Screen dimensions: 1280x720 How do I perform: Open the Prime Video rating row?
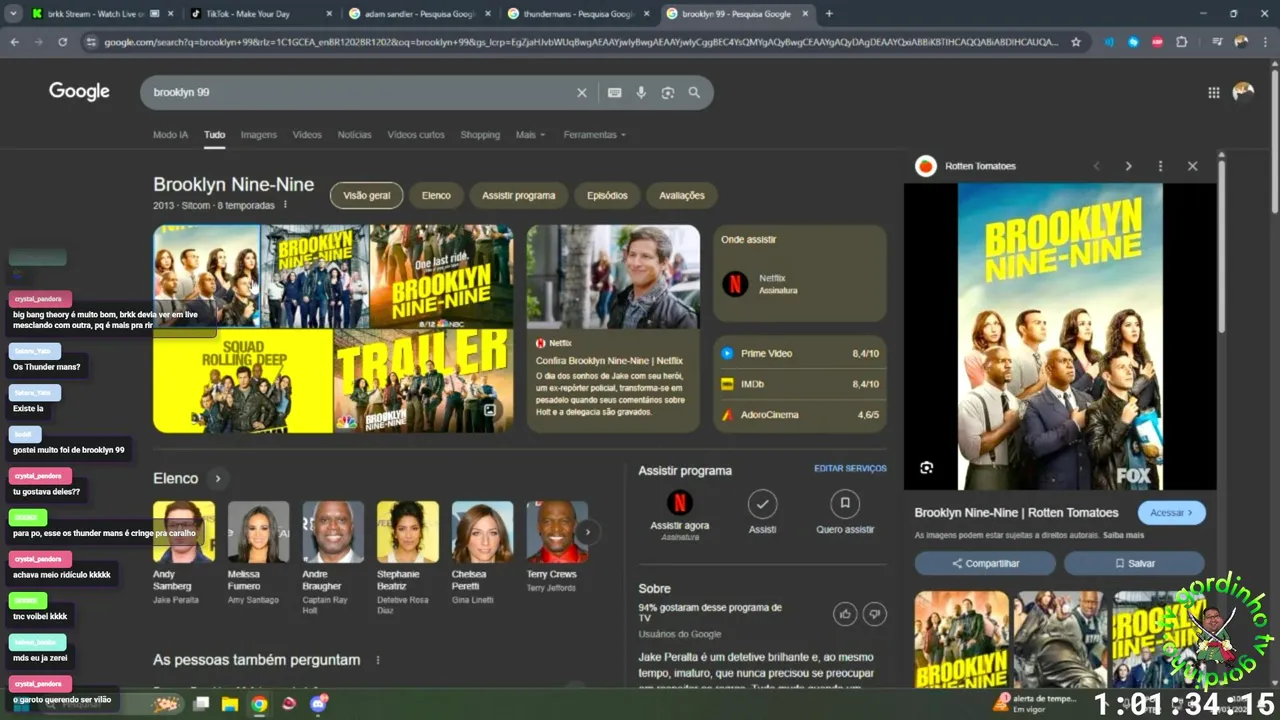(x=800, y=353)
